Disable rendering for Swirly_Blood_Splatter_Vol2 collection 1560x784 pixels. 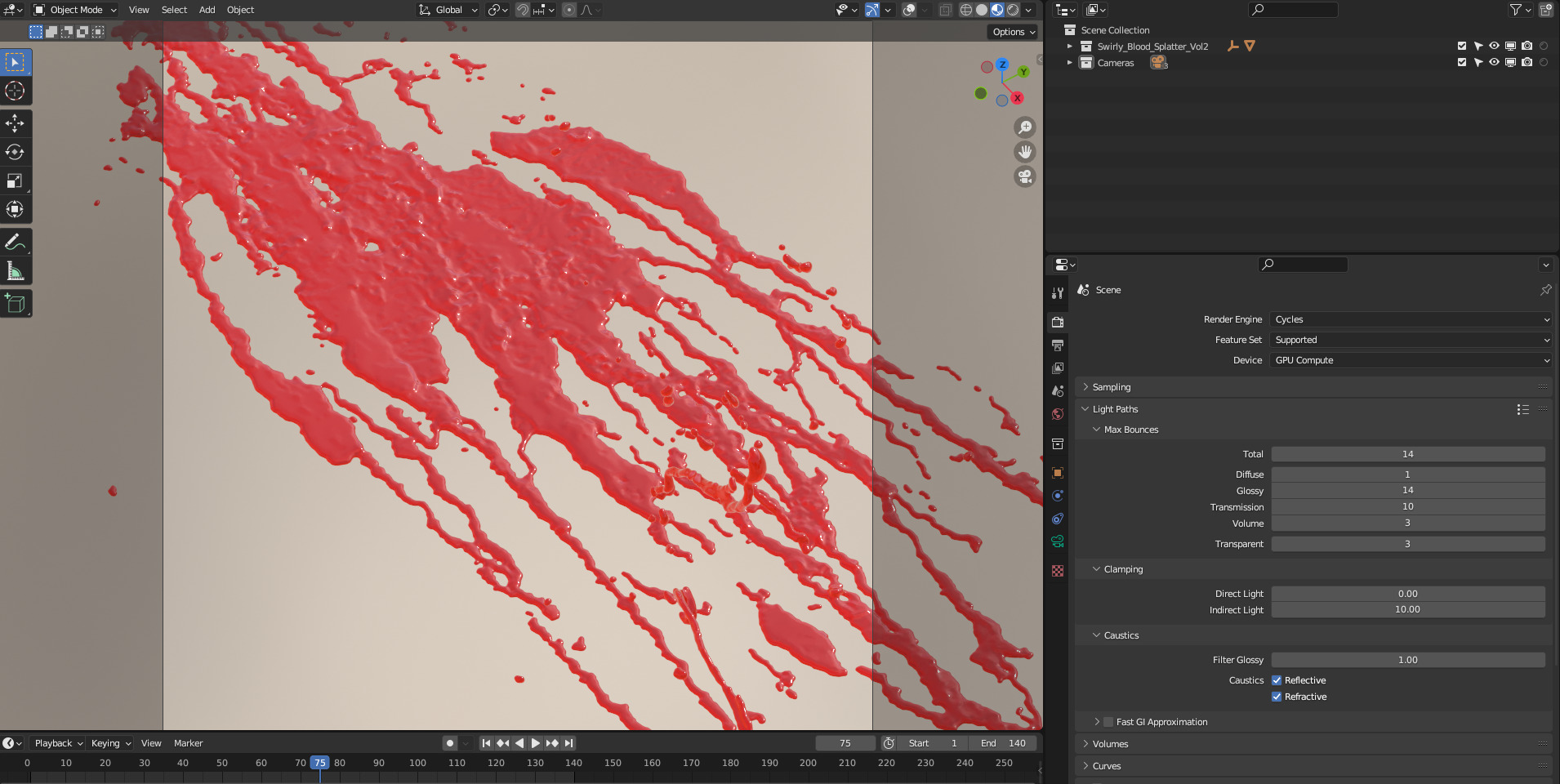click(x=1527, y=46)
